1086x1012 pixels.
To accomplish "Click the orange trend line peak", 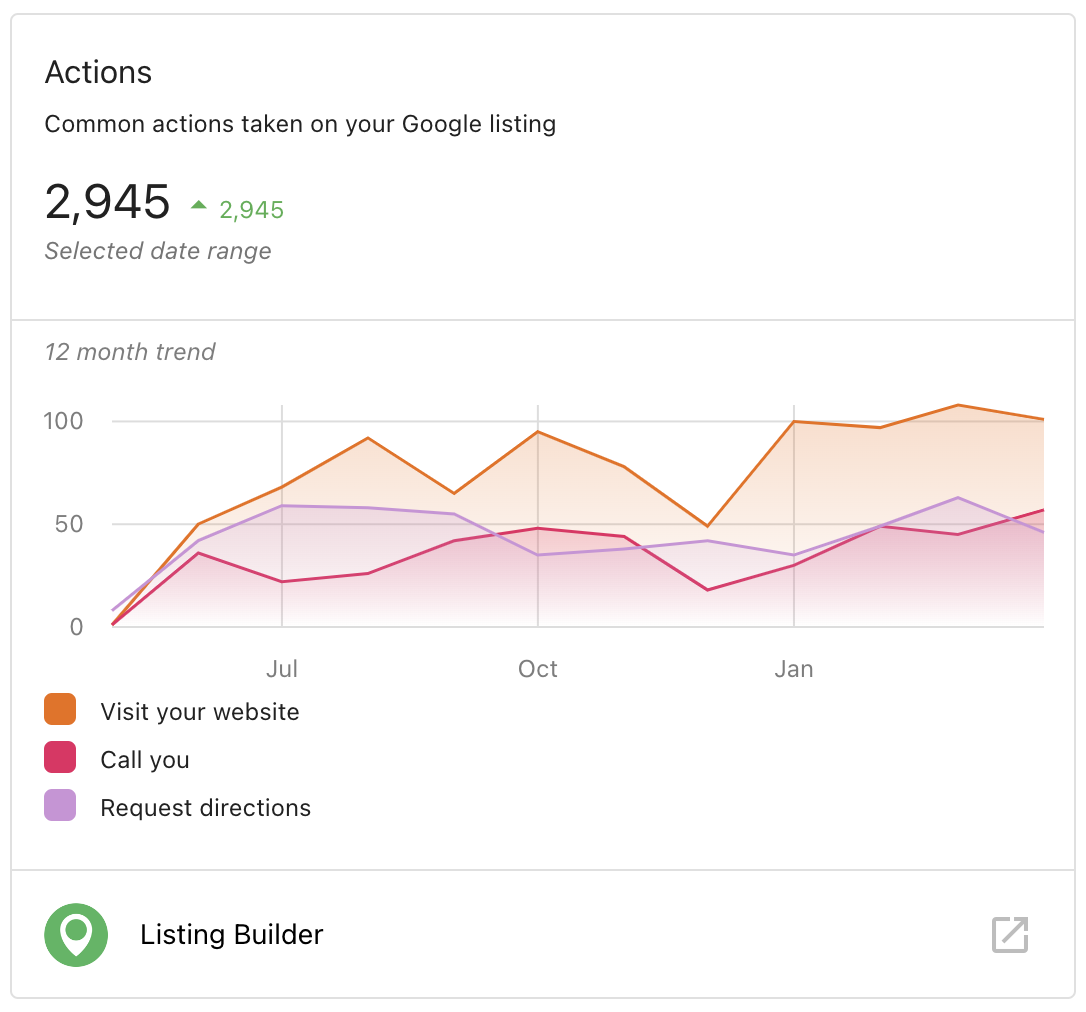I will (957, 406).
